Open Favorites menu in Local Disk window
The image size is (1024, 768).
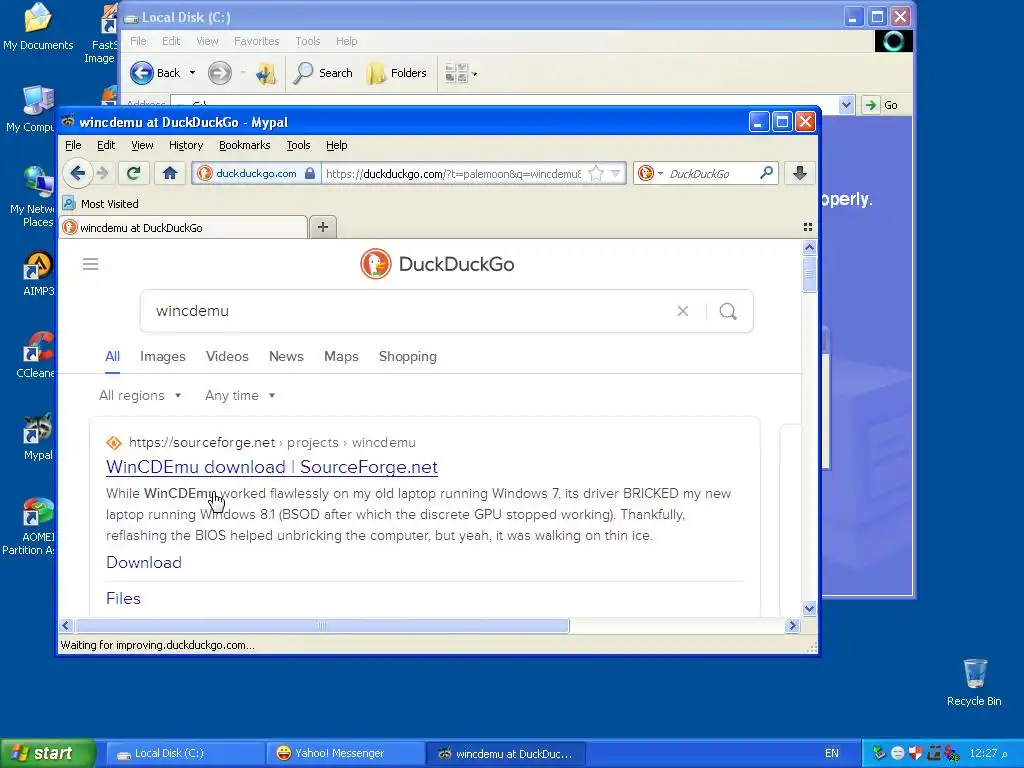pos(257,41)
